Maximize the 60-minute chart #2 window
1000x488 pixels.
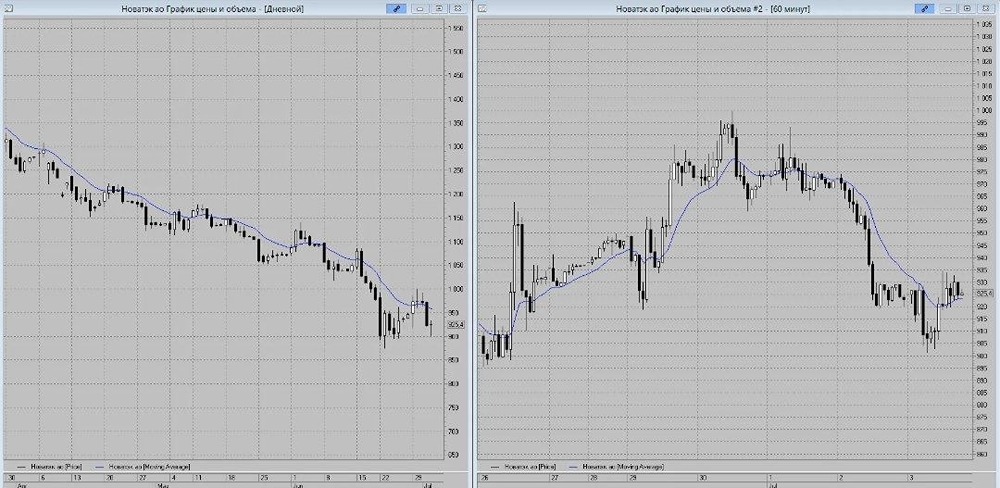967,9
